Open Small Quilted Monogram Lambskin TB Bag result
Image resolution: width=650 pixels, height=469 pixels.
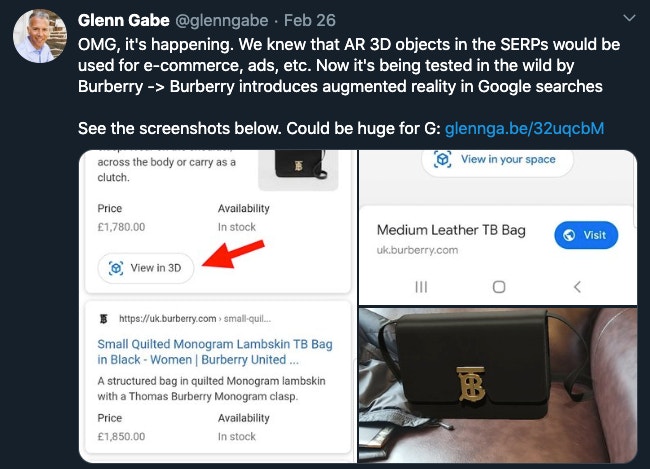coord(215,352)
